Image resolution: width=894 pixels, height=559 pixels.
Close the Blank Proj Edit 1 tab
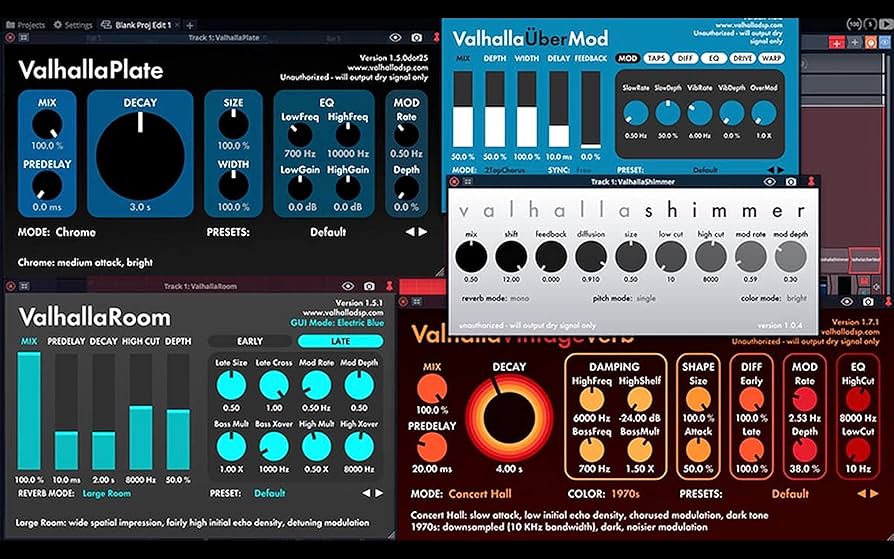177,25
